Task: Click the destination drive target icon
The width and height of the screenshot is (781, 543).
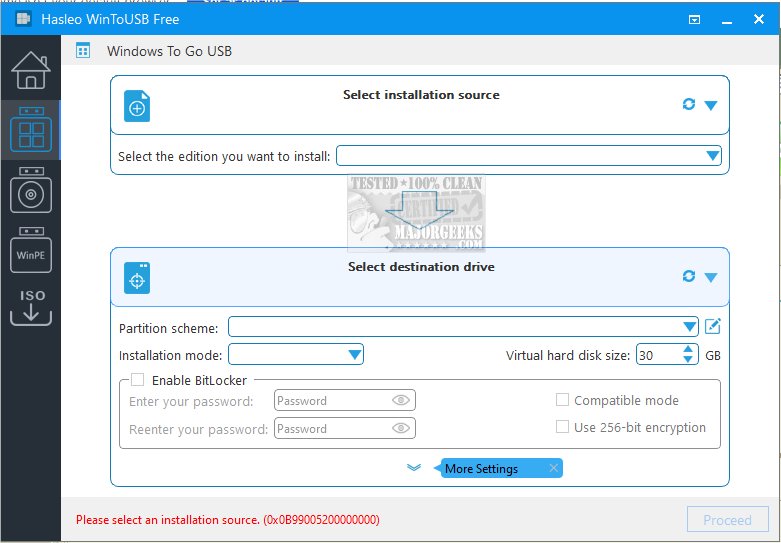Action: click(x=137, y=278)
